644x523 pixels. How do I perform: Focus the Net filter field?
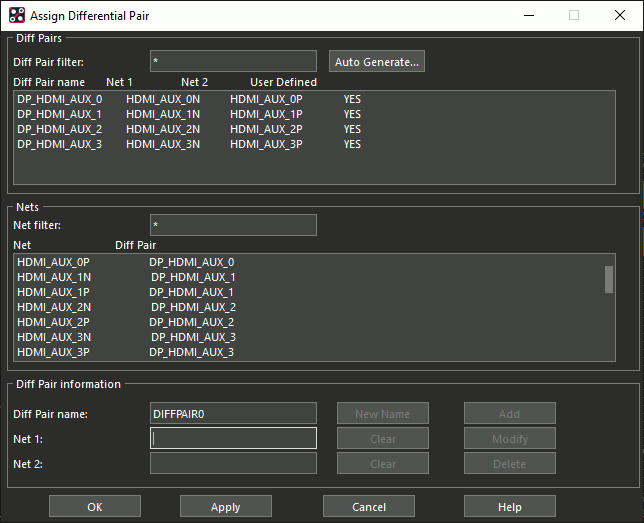233,225
